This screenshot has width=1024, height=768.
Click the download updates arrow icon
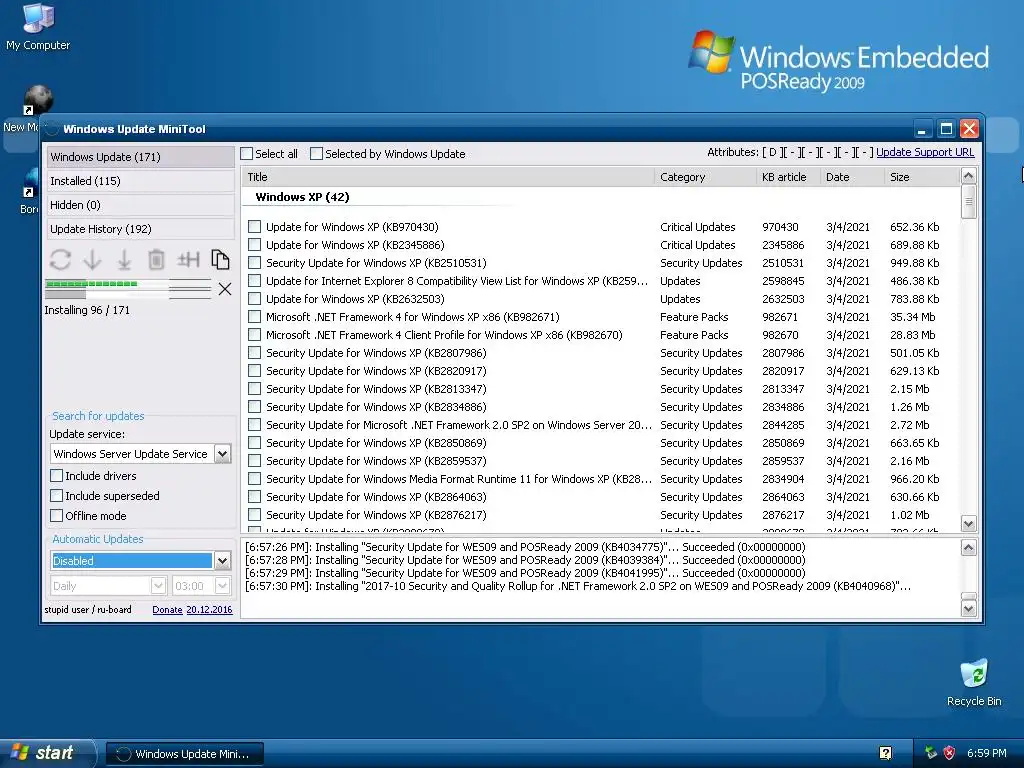tap(92, 260)
